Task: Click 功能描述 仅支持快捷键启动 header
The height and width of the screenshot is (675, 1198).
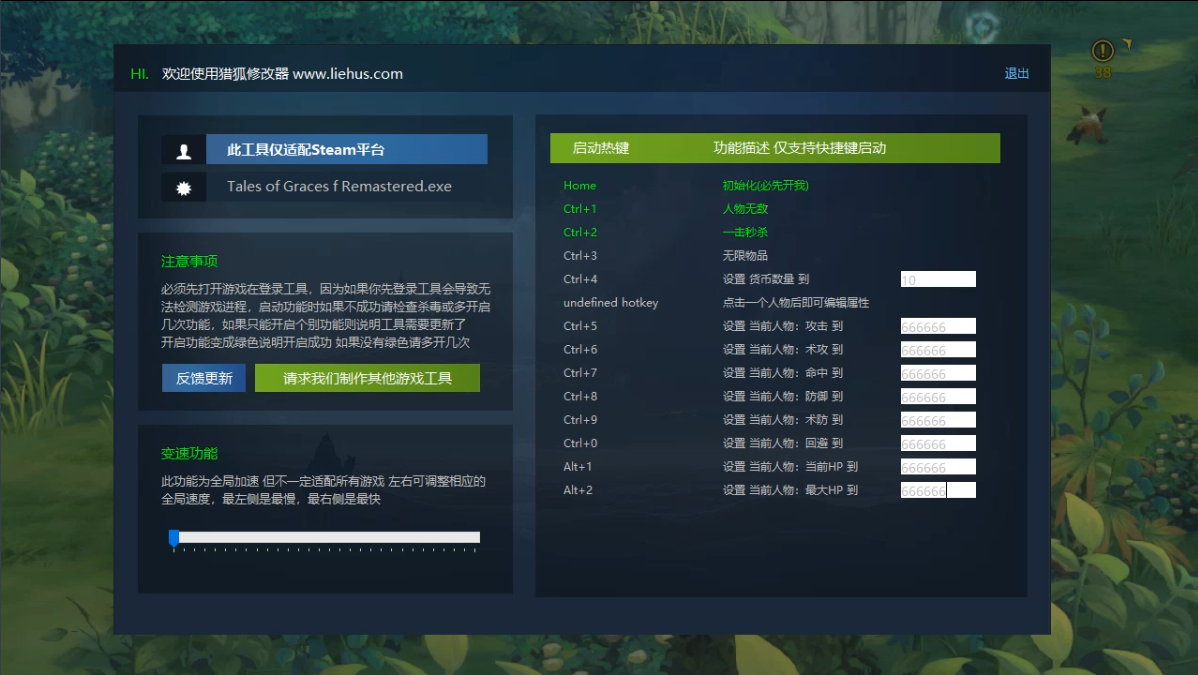Action: tap(799, 148)
